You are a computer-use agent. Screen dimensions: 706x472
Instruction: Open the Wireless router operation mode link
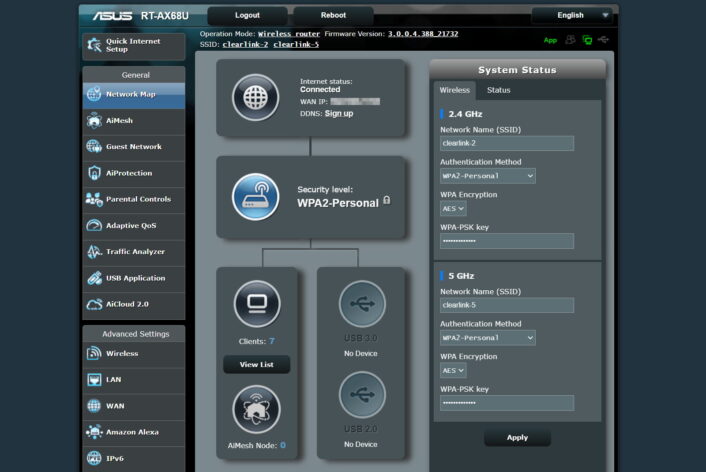tap(289, 34)
